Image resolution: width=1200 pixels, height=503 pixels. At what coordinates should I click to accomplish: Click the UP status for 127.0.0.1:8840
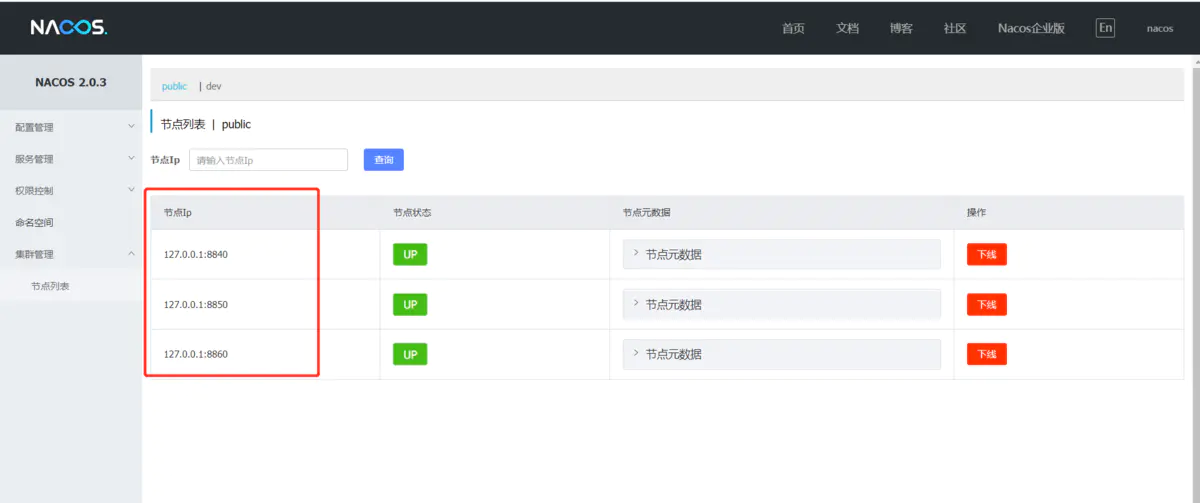click(410, 254)
